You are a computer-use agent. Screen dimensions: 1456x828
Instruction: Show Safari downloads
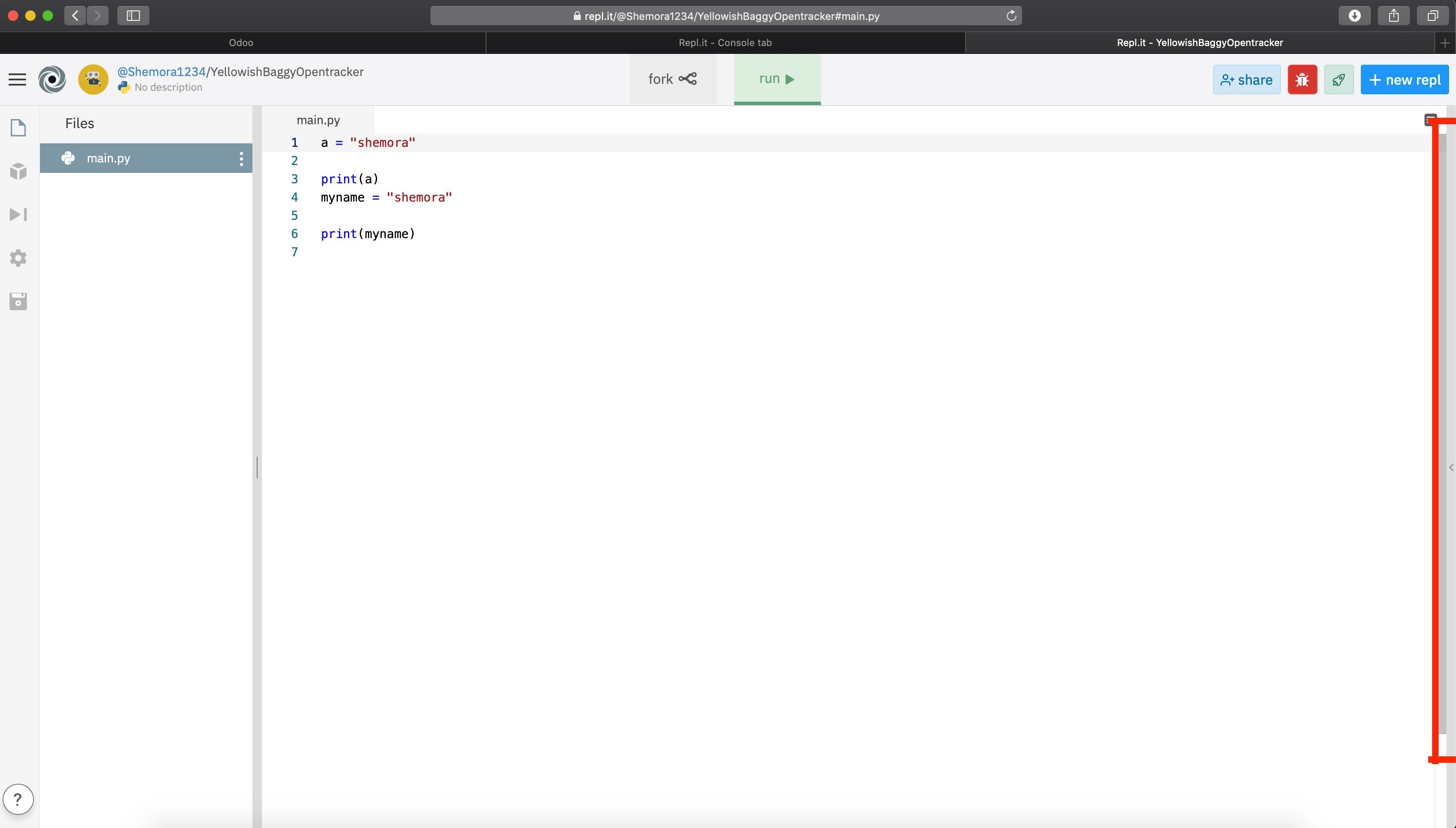1355,16
